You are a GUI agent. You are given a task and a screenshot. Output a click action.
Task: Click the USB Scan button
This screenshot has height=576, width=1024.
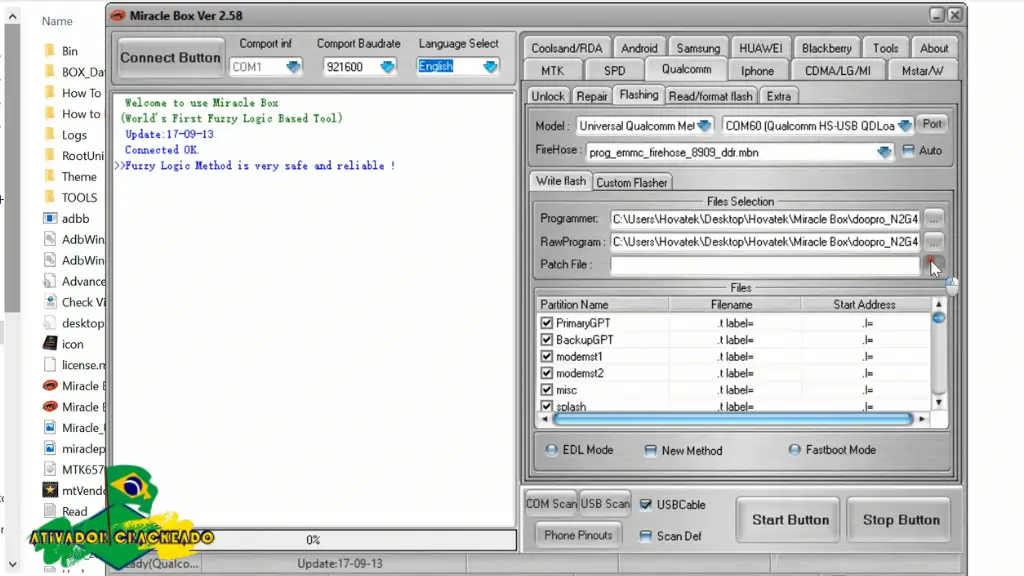pyautogui.click(x=605, y=504)
